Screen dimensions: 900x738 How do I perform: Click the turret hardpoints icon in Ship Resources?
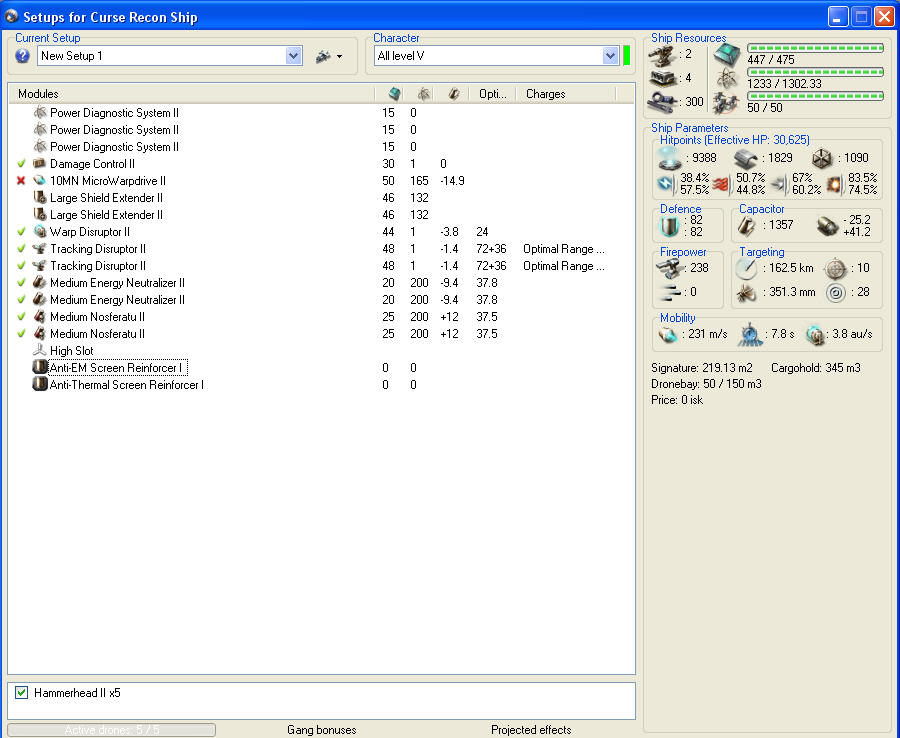[662, 55]
